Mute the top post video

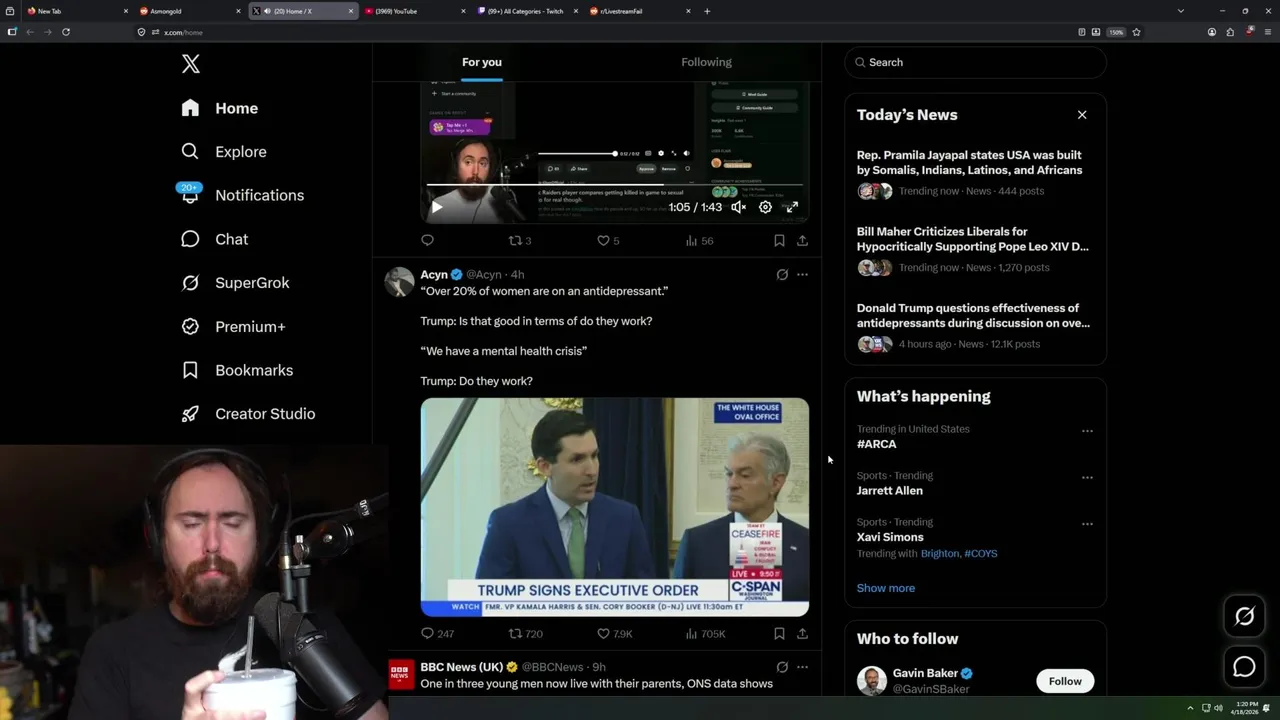coord(738,207)
